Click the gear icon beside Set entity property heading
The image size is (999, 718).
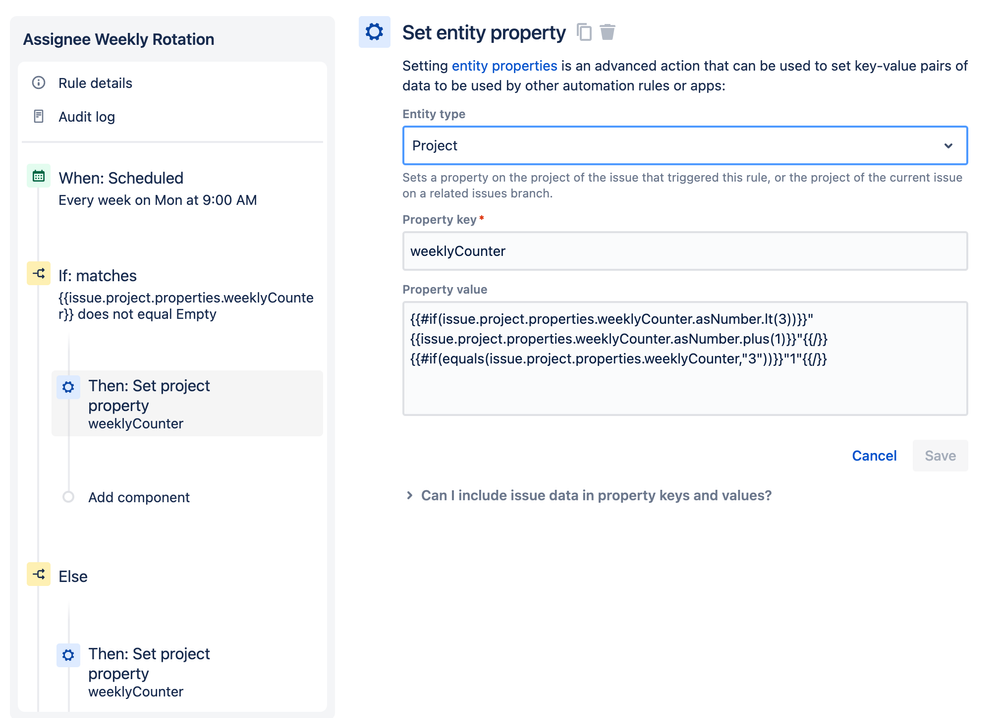click(374, 32)
